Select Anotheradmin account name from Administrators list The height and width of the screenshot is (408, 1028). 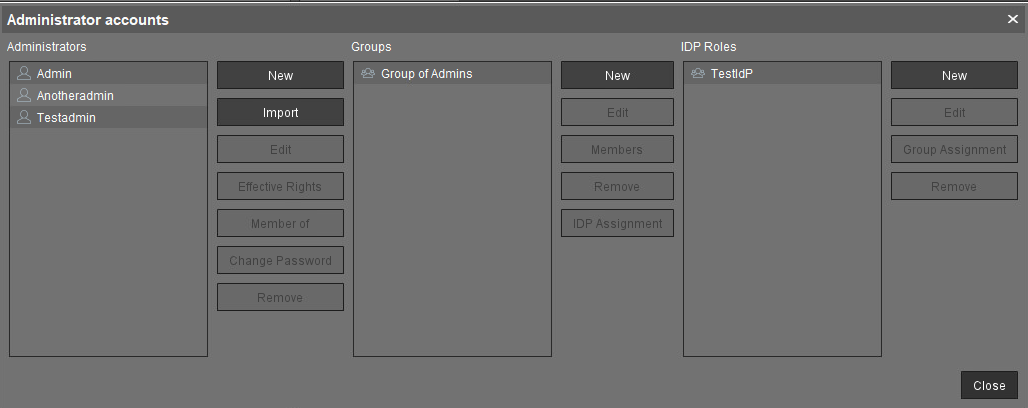(75, 96)
